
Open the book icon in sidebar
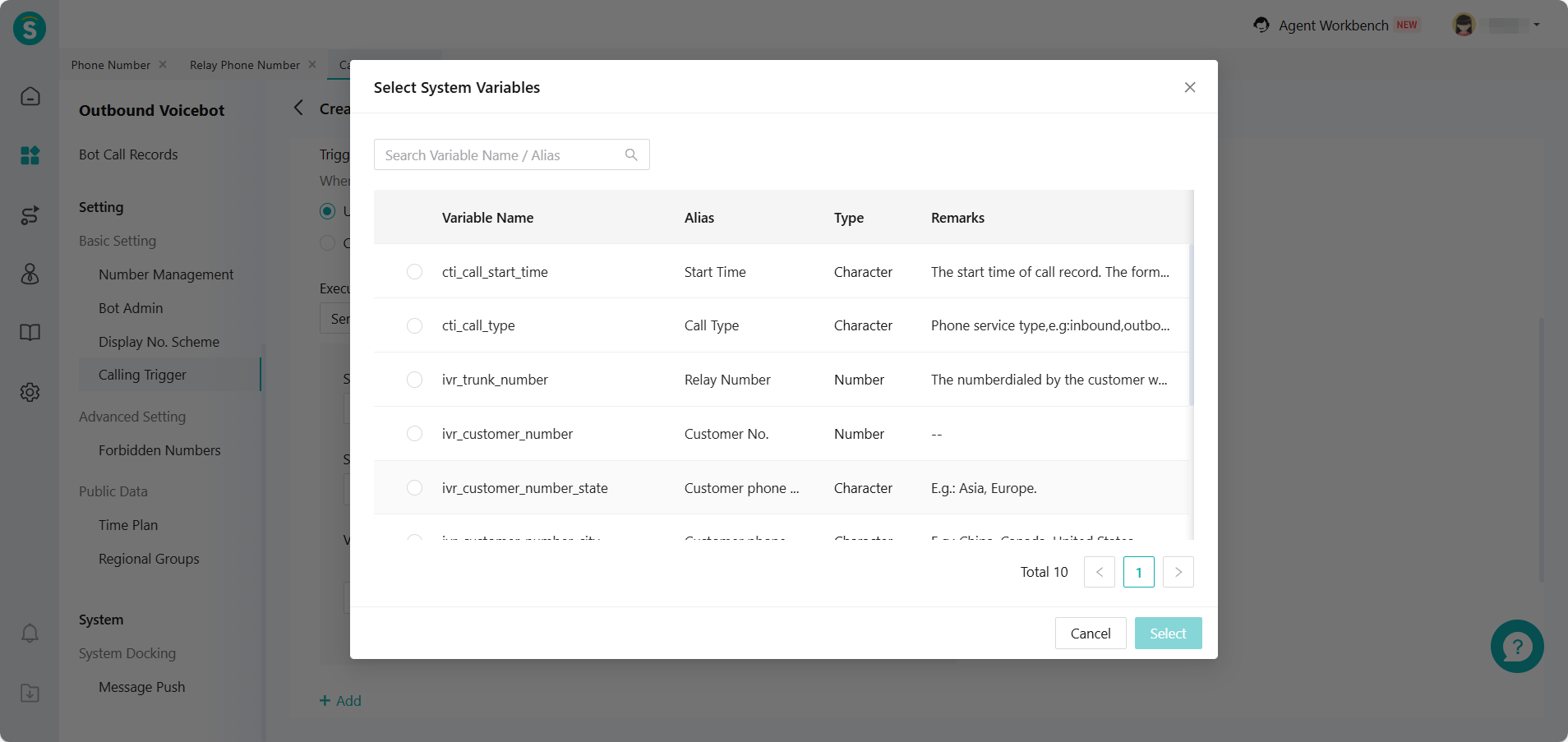point(30,333)
